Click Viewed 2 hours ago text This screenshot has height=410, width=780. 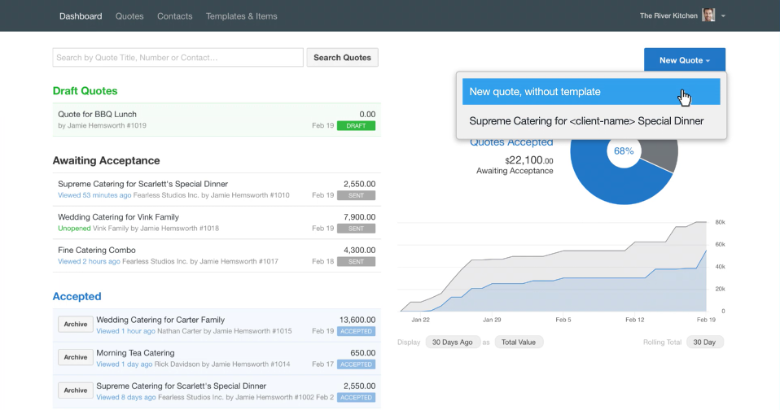coord(89,261)
